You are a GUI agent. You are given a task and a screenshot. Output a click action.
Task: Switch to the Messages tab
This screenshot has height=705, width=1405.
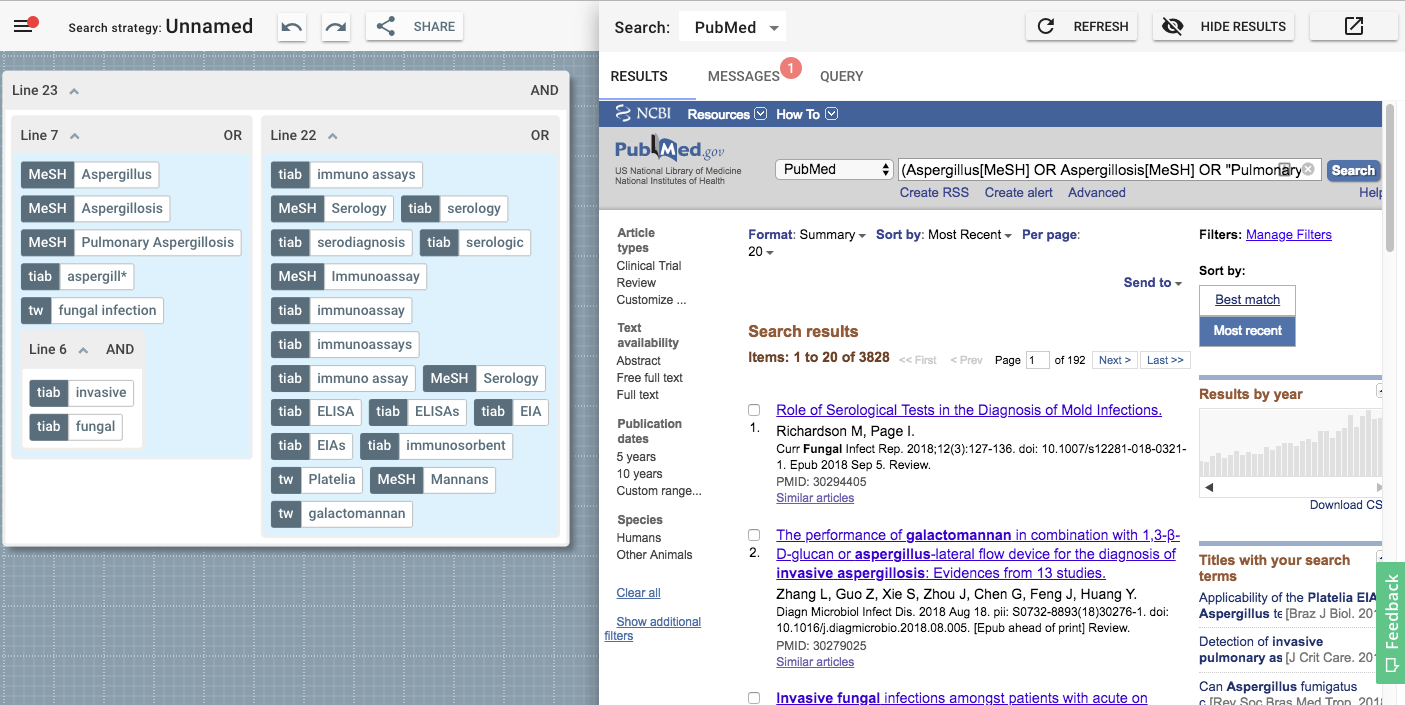pos(743,76)
